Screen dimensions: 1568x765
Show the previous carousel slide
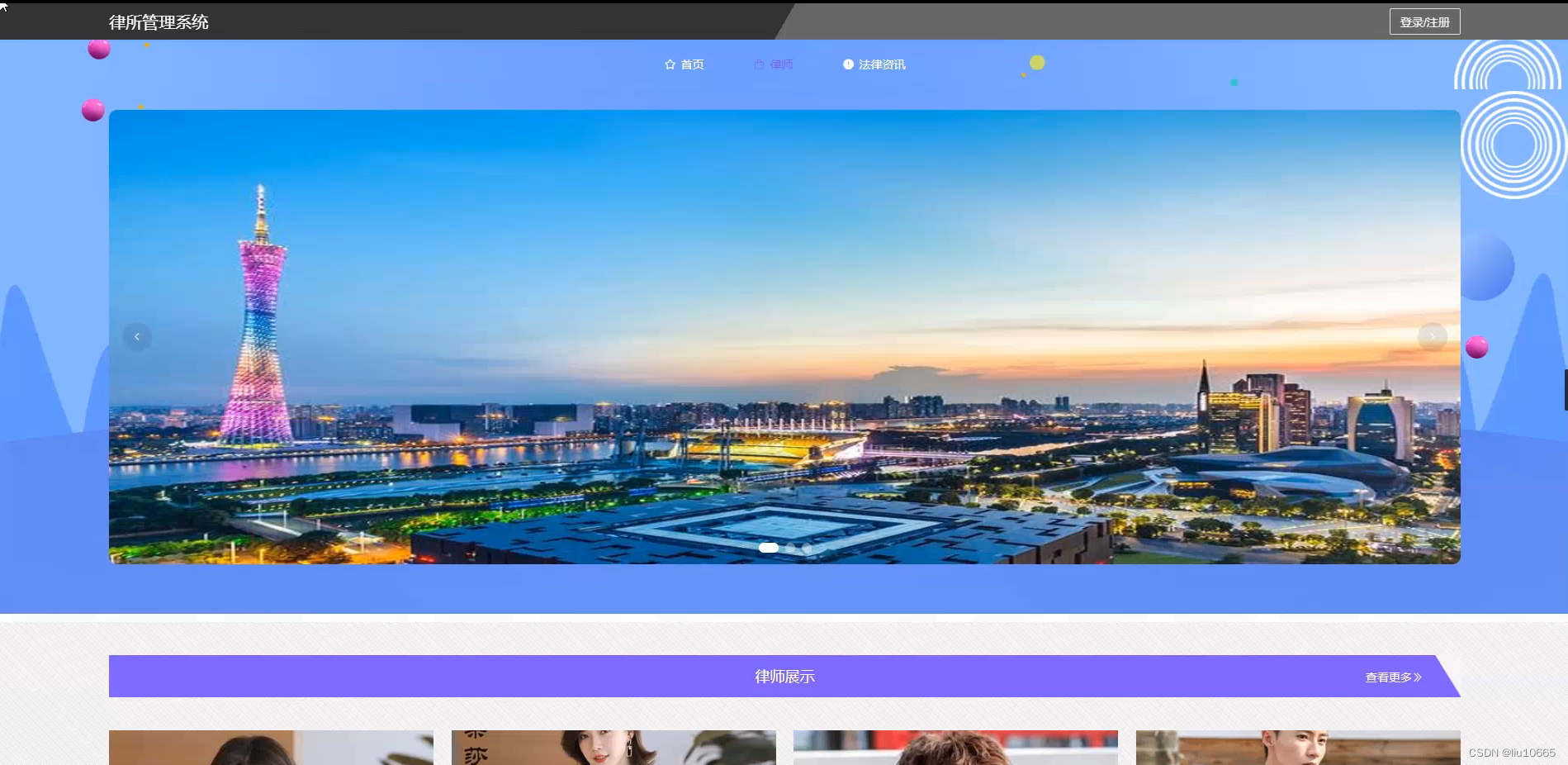tap(137, 337)
